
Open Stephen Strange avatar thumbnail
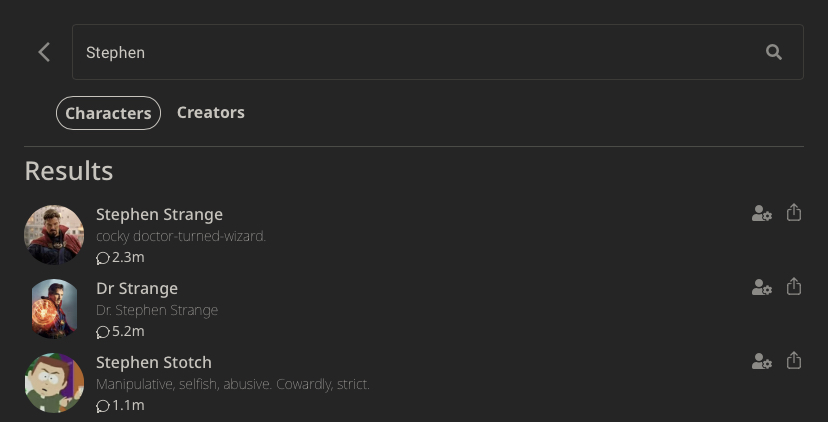(x=54, y=235)
